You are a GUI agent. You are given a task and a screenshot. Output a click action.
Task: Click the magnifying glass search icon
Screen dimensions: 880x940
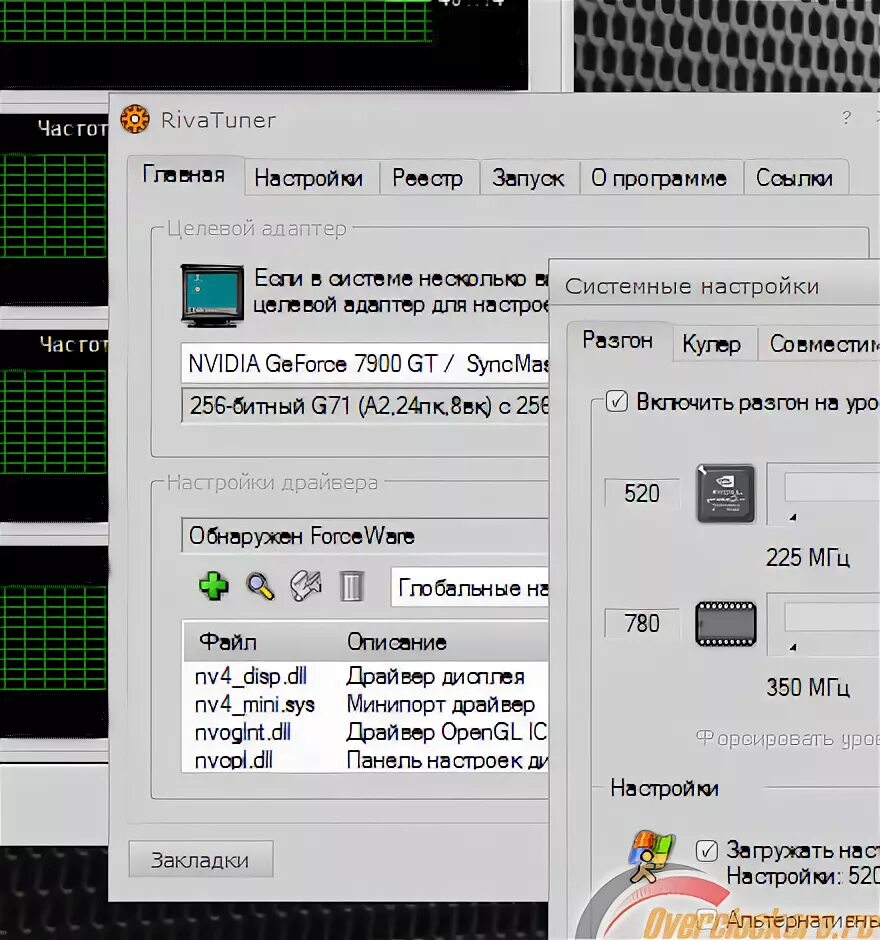pyautogui.click(x=260, y=586)
